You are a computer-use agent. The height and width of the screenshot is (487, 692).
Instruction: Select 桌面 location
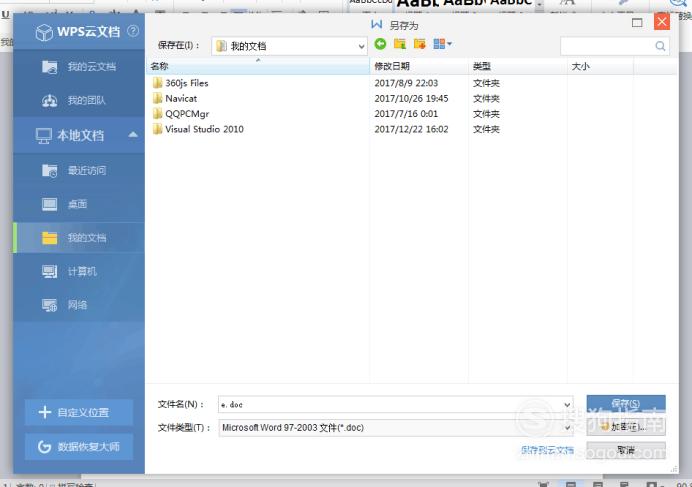click(79, 204)
